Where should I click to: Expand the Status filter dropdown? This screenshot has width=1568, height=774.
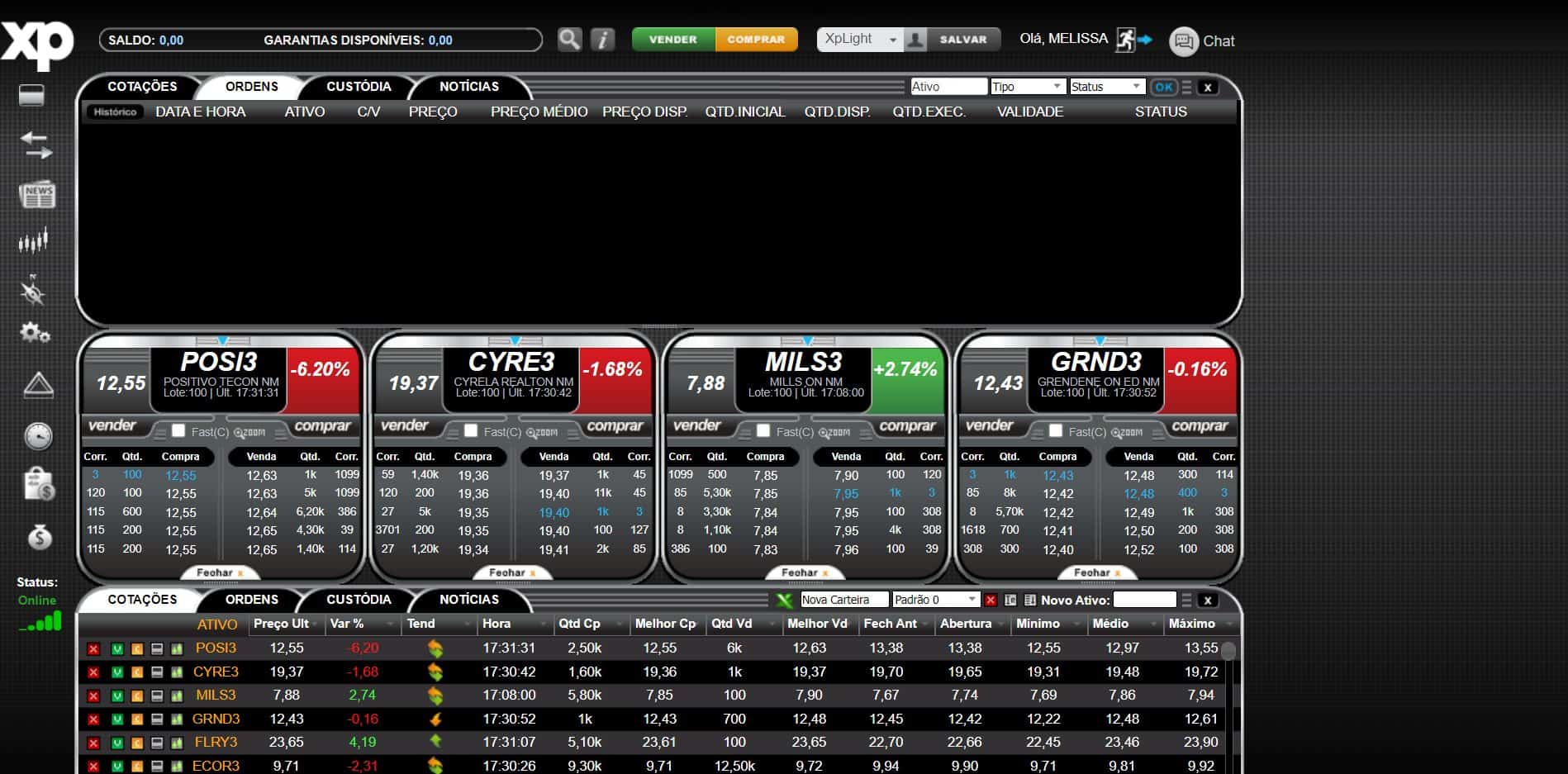[1106, 87]
